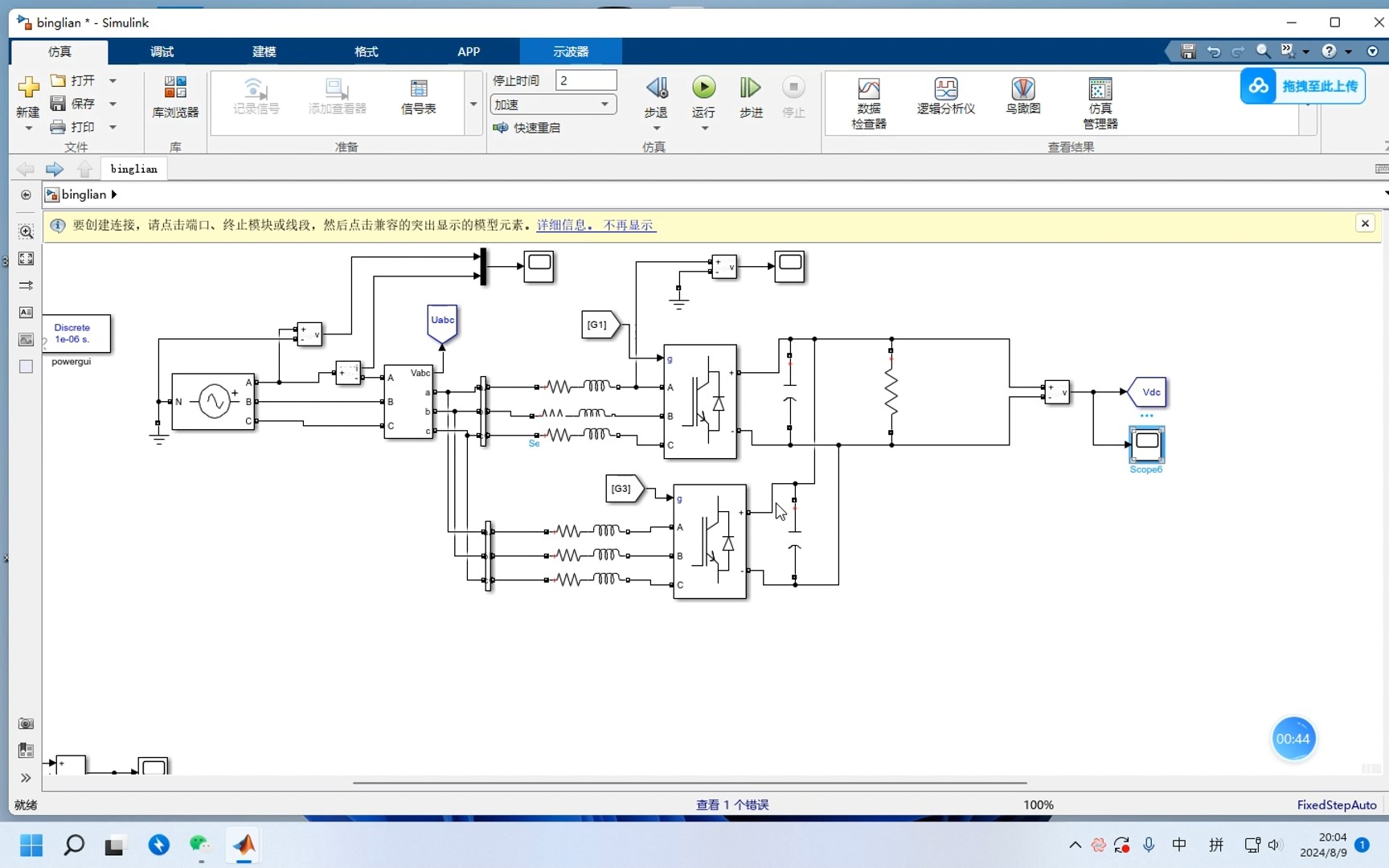Click the screenshot camera palette icon
The height and width of the screenshot is (868, 1389).
click(x=26, y=723)
